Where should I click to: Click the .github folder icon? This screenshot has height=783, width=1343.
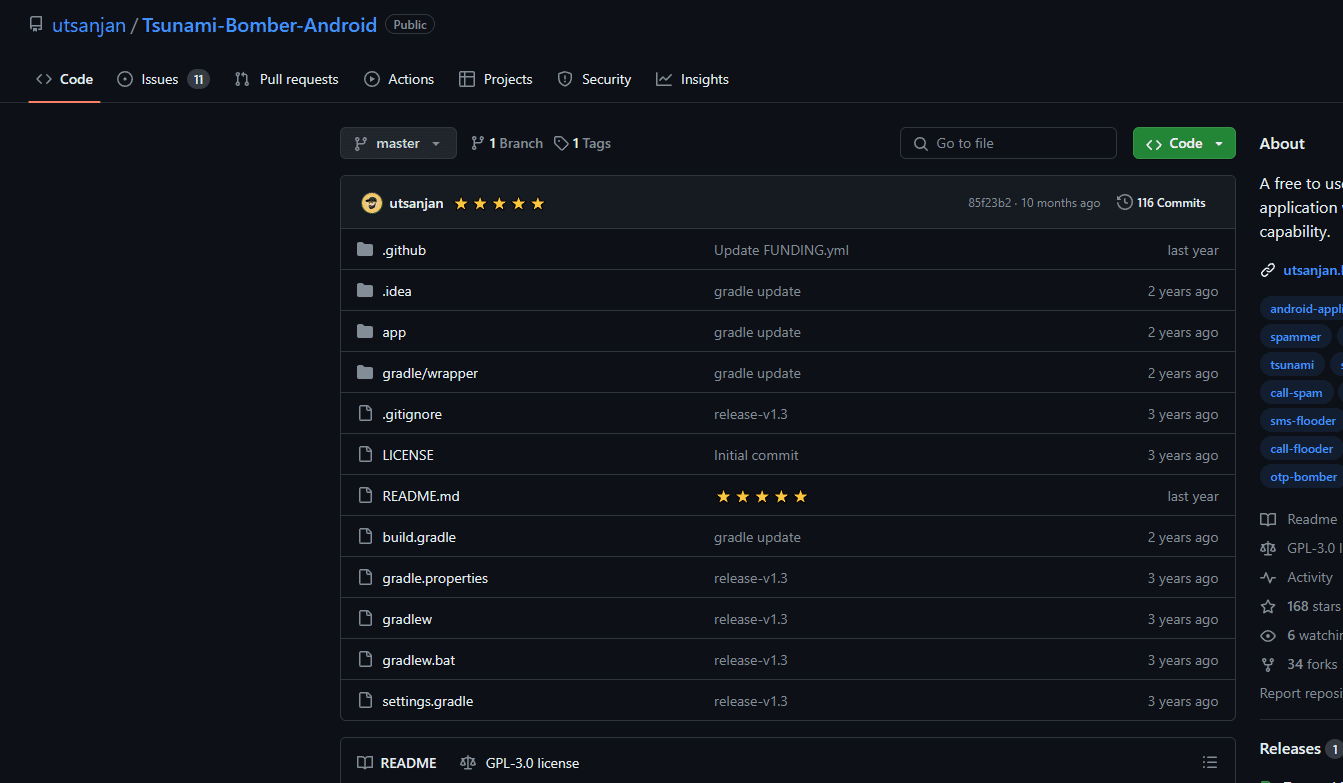pos(365,250)
